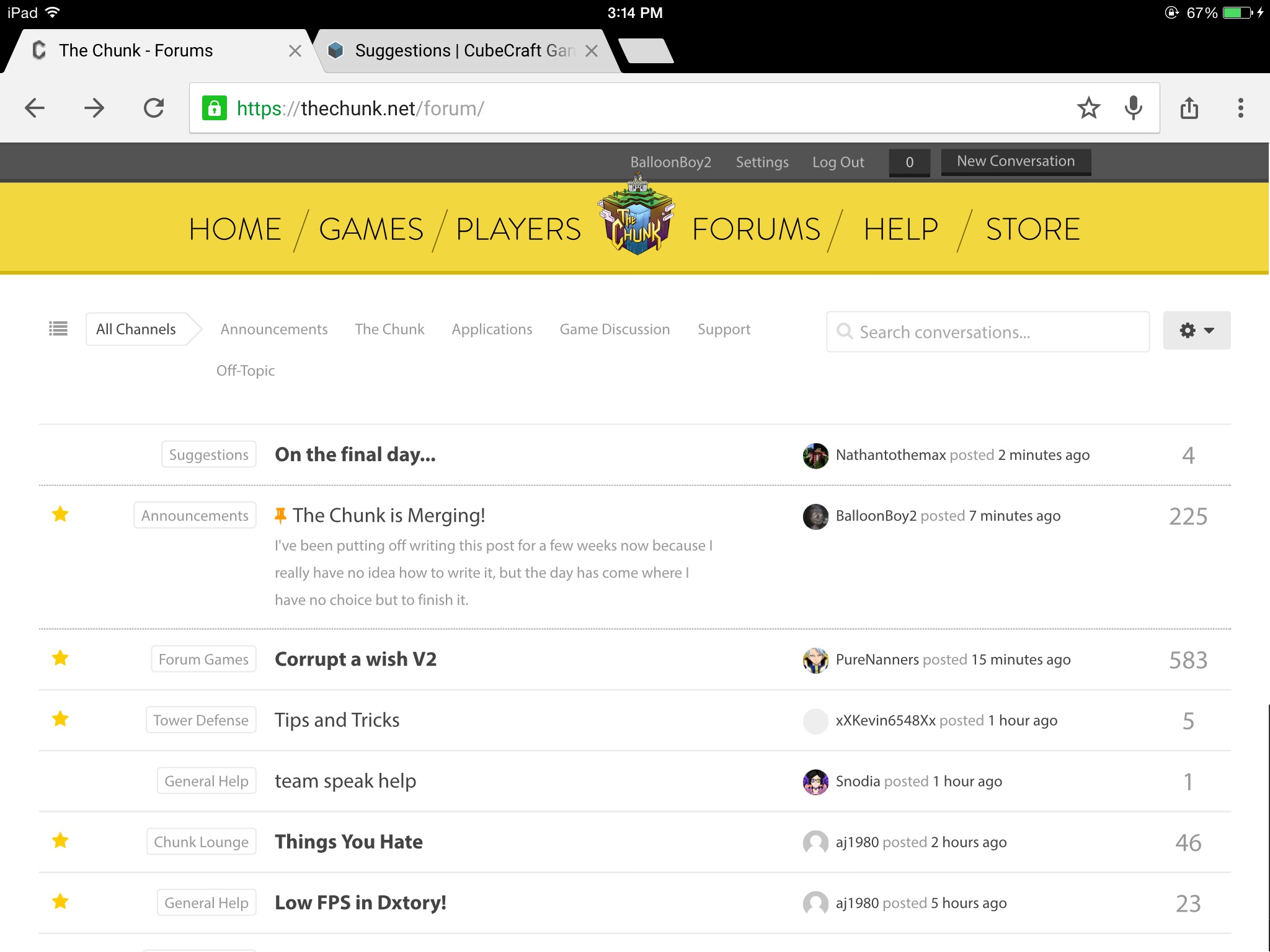This screenshot has height=952, width=1270.
Task: Open STORE in the site navigation
Action: [x=1032, y=229]
